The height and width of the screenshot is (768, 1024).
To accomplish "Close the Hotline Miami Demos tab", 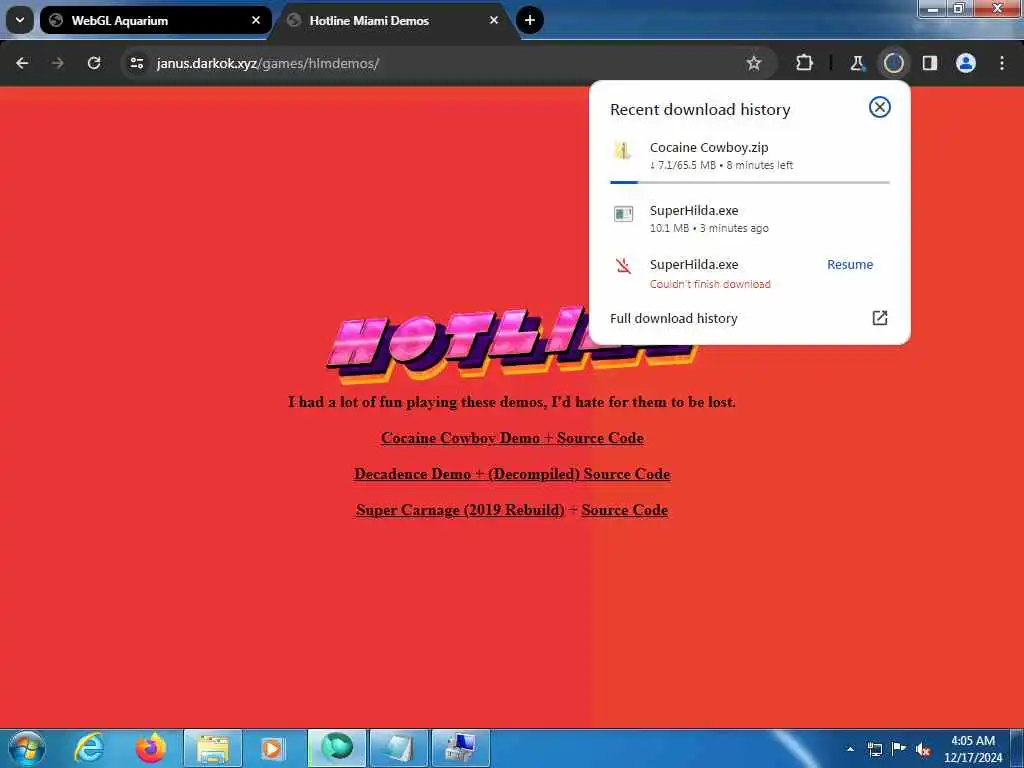I will pos(494,20).
